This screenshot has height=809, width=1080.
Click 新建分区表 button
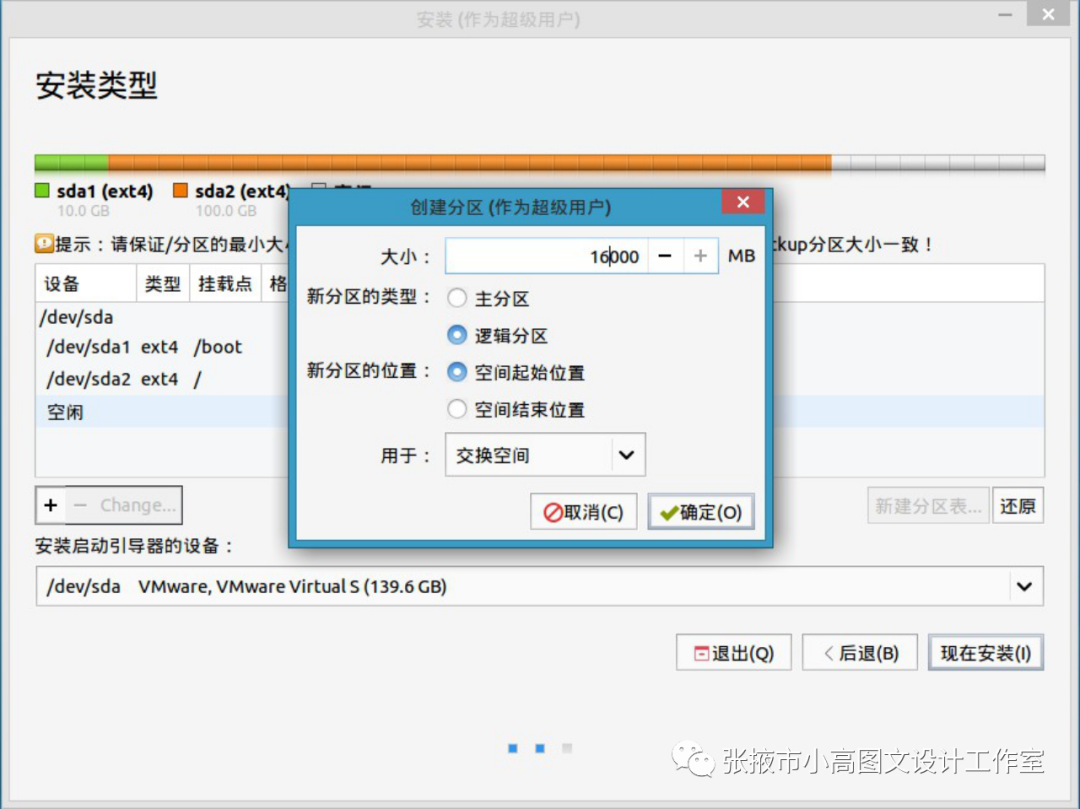click(928, 506)
